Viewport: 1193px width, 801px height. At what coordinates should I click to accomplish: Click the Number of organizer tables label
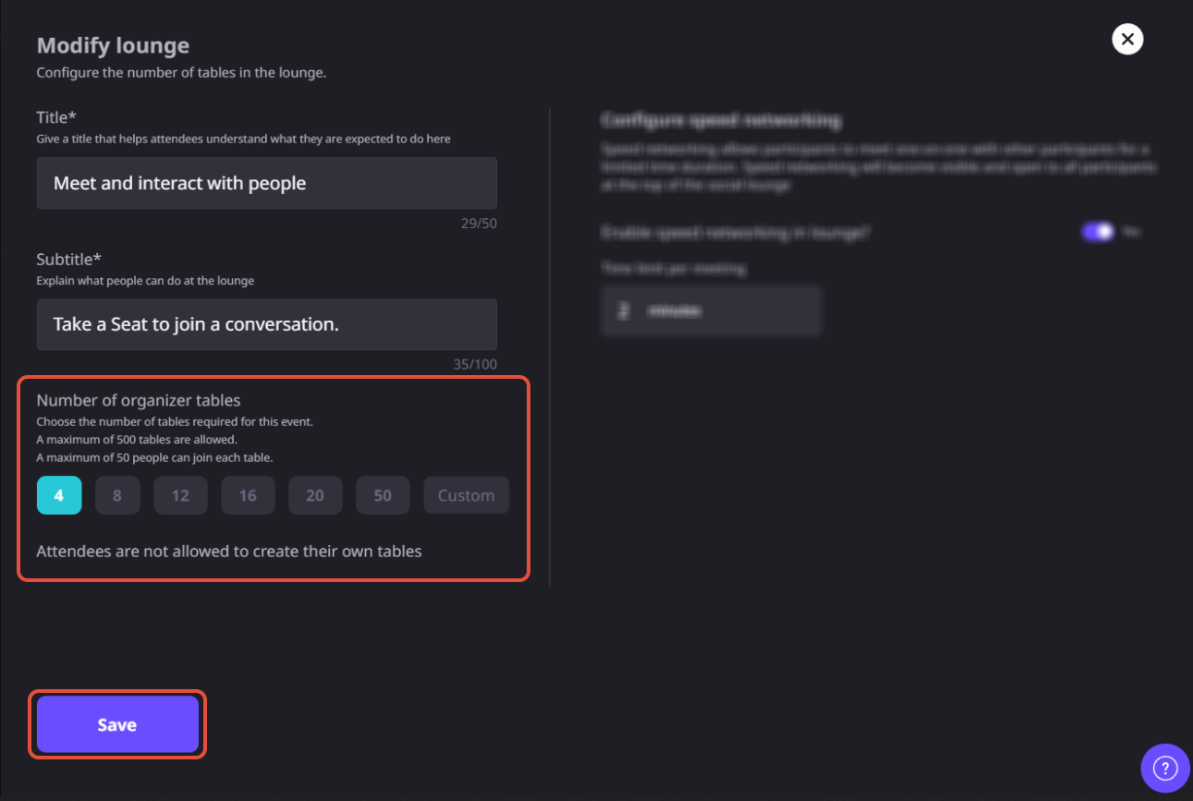tap(138, 400)
